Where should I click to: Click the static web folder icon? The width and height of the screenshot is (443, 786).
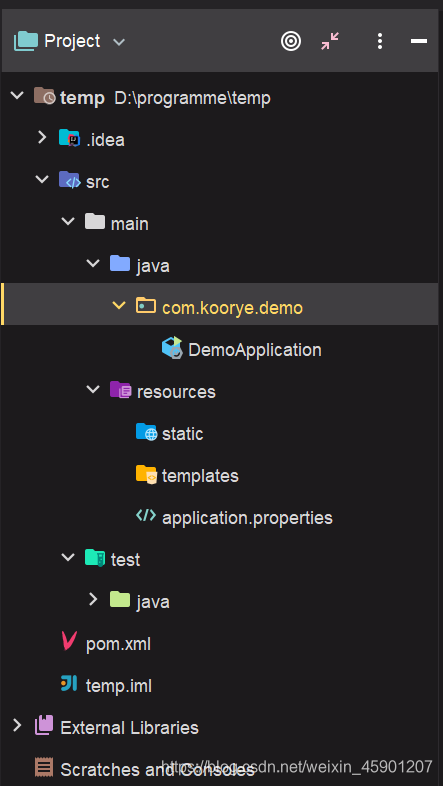146,432
